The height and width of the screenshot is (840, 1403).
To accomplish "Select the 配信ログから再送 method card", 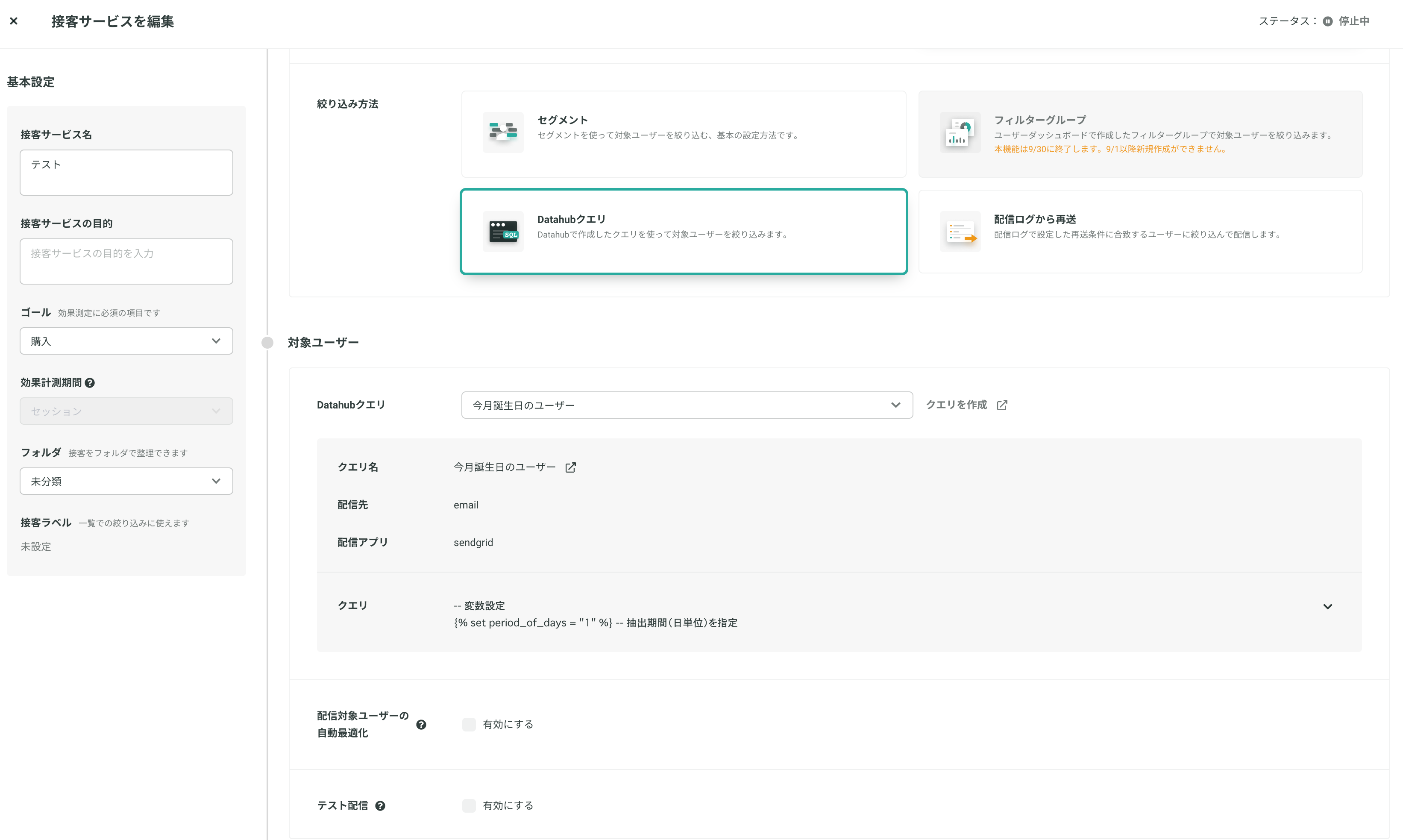I will 1140,232.
